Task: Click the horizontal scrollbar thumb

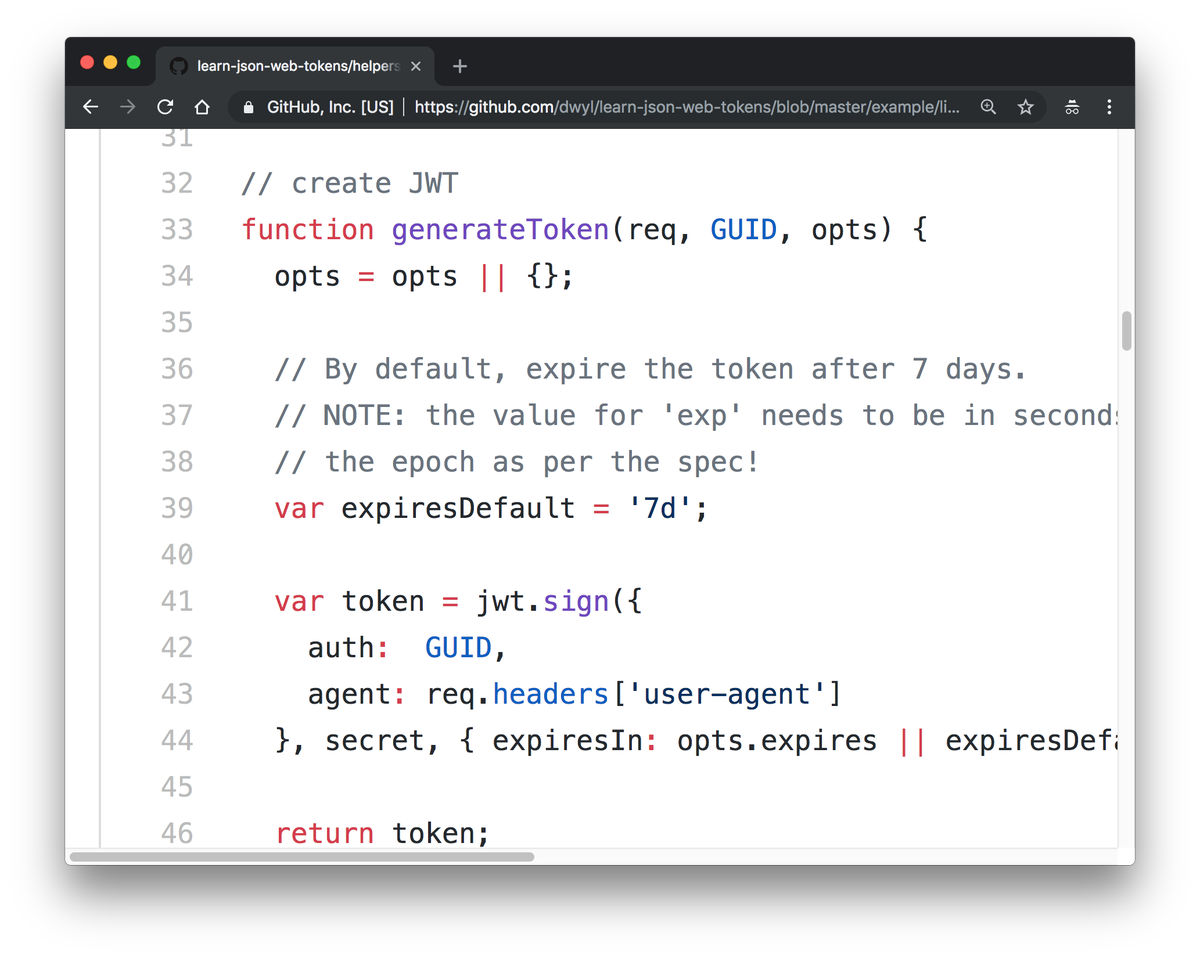Action: point(302,856)
